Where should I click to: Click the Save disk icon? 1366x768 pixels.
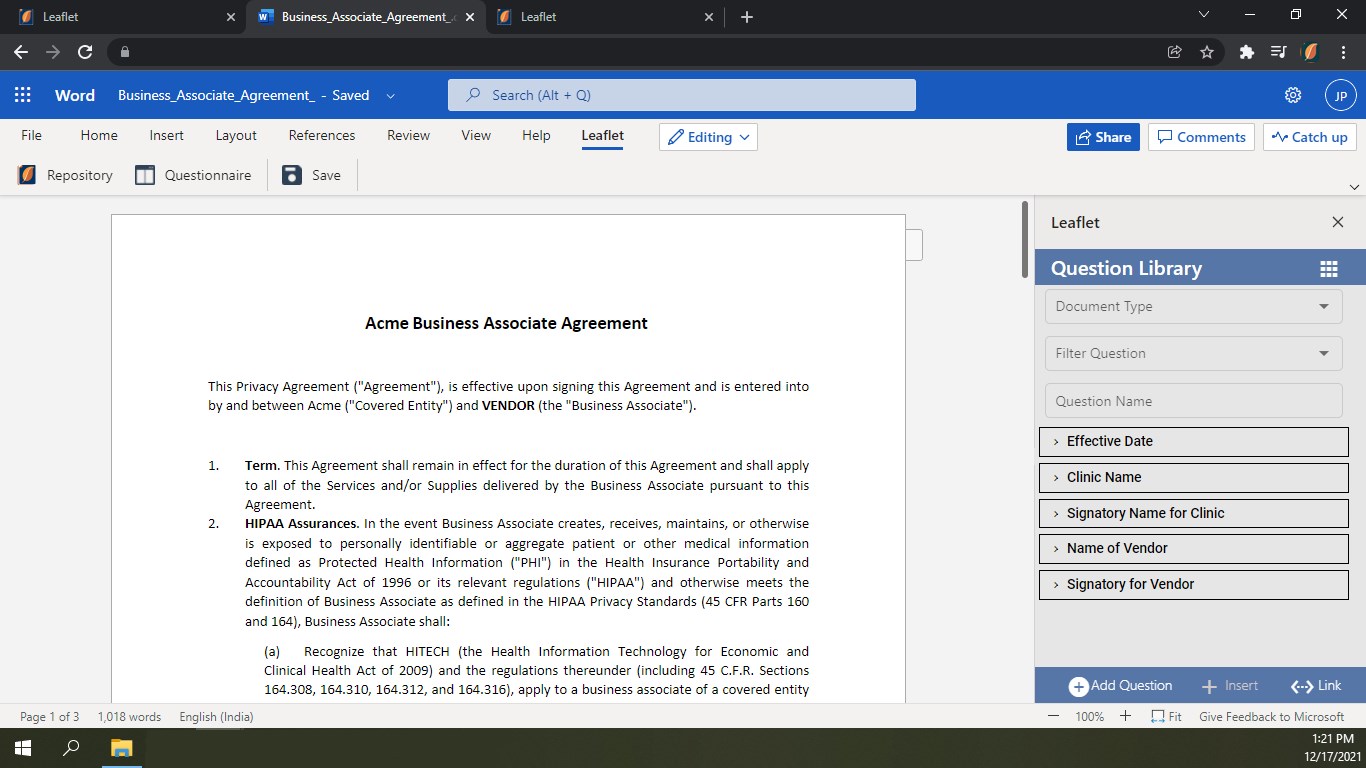[x=291, y=175]
